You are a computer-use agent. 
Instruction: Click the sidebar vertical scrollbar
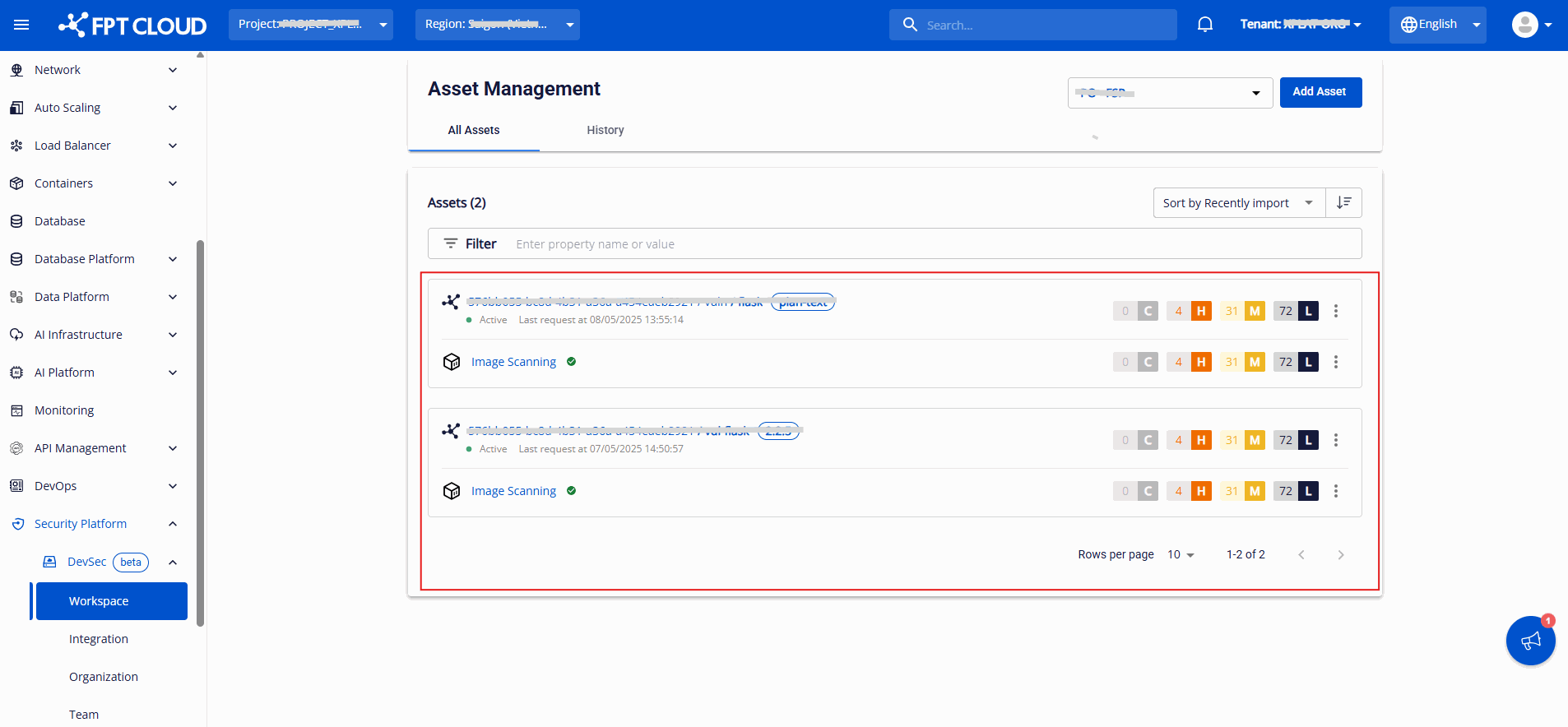tap(200, 433)
